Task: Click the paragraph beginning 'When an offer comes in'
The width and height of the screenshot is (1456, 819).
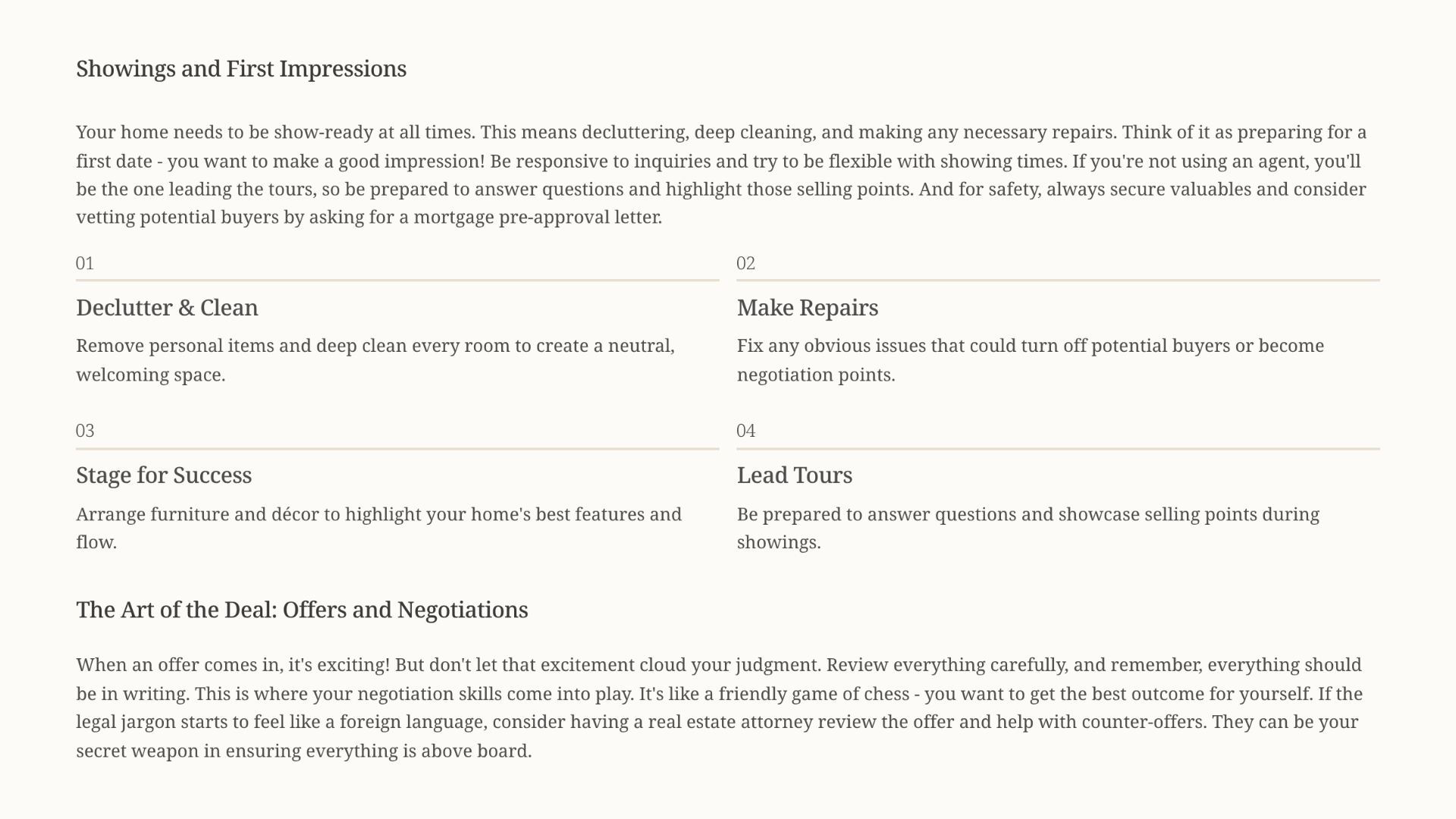Action: pyautogui.click(x=719, y=708)
